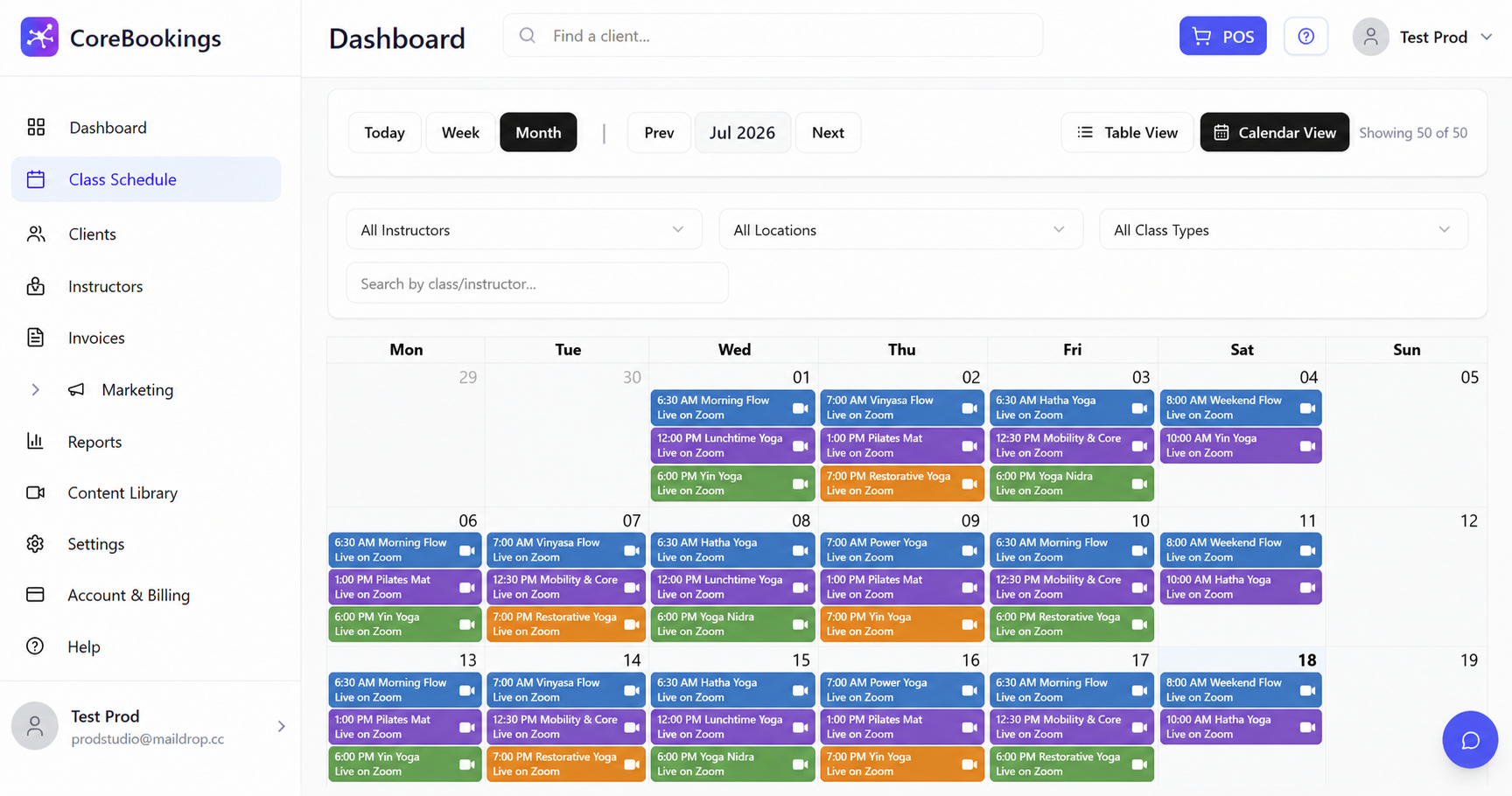The image size is (1512, 796).
Task: Click the search magnifier icon in client search
Action: coord(528,36)
